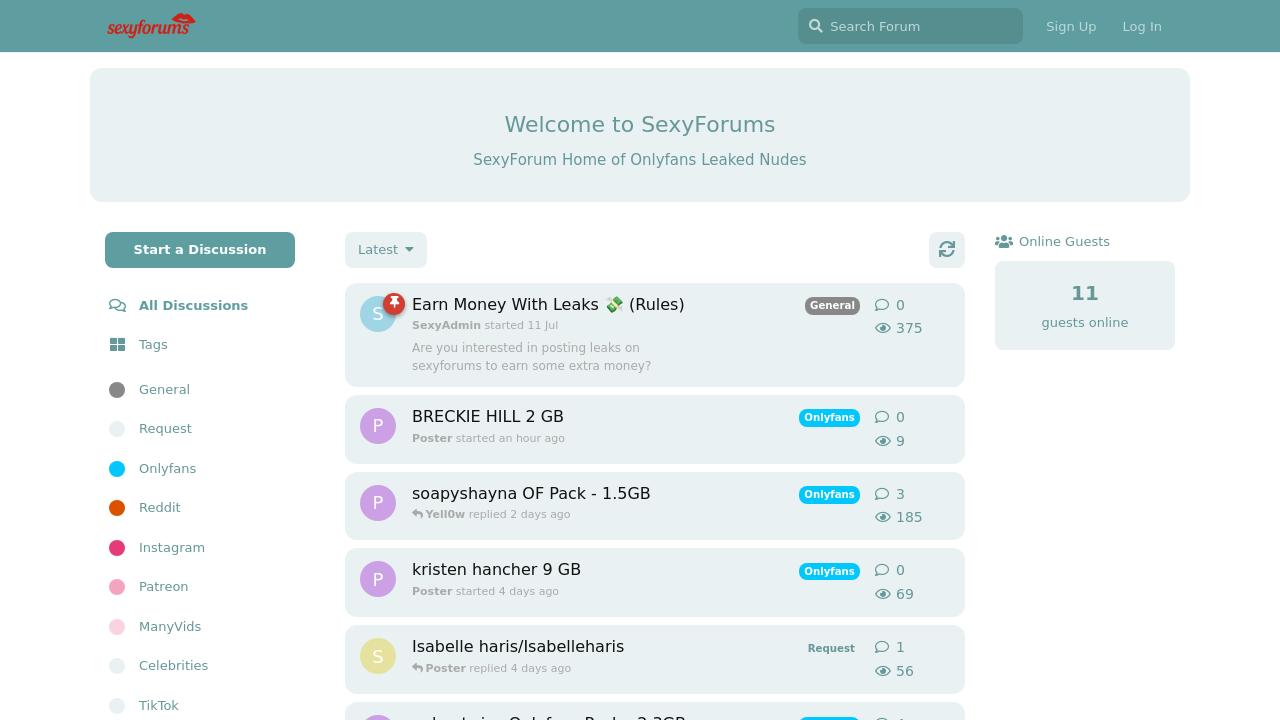Image resolution: width=1280 pixels, height=720 pixels.
Task: Open the Sign Up link
Action: coord(1071,26)
